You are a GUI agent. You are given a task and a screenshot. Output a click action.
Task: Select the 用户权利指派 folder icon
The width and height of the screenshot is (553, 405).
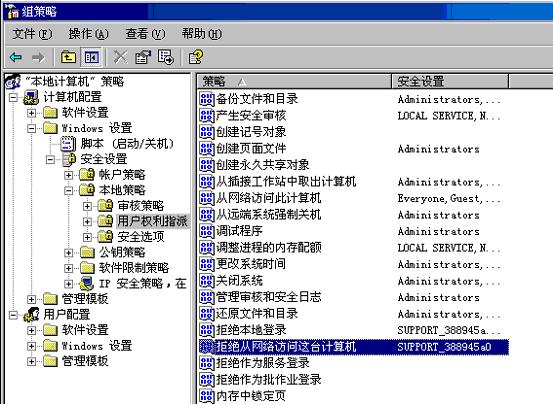105,221
